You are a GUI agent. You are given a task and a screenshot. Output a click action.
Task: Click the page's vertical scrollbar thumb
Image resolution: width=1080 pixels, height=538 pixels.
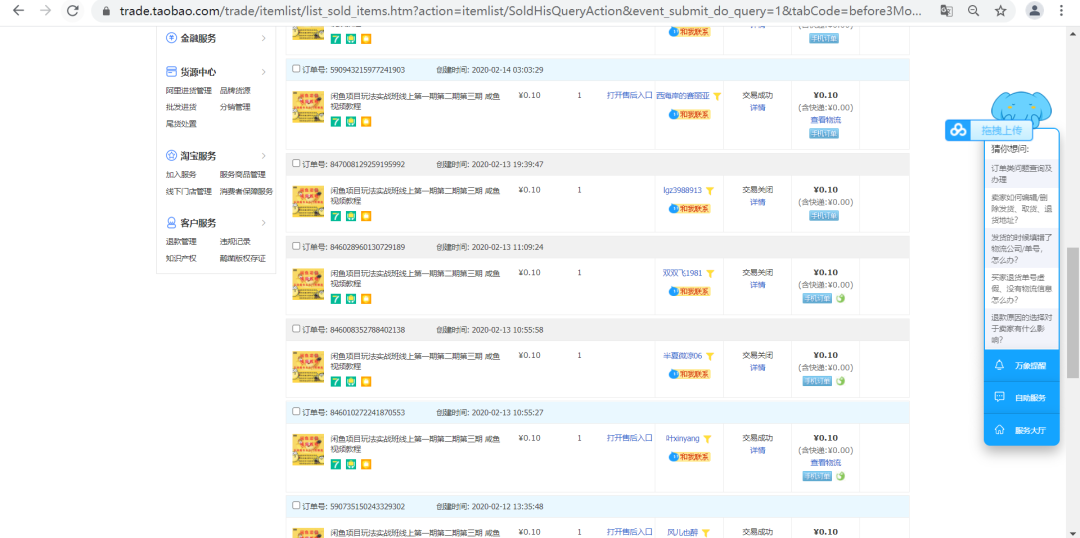[1072, 310]
